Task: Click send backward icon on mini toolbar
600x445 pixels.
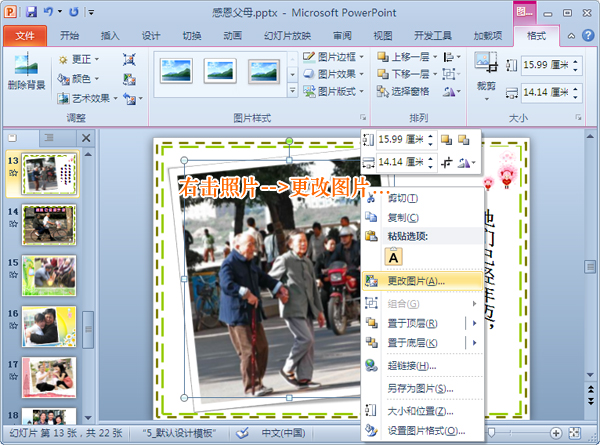Action: [463, 140]
